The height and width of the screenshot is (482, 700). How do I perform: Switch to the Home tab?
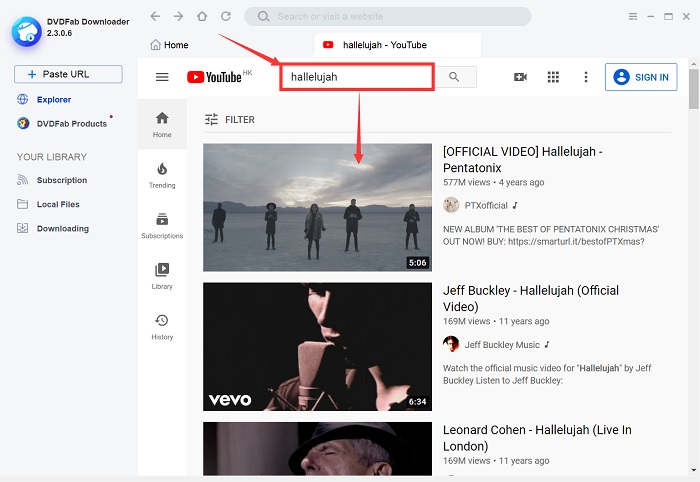170,45
